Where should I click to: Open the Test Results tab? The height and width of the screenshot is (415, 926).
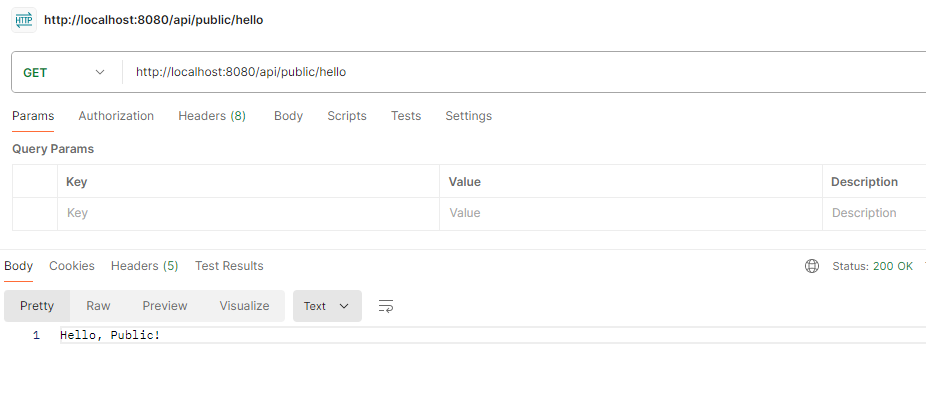[229, 266]
